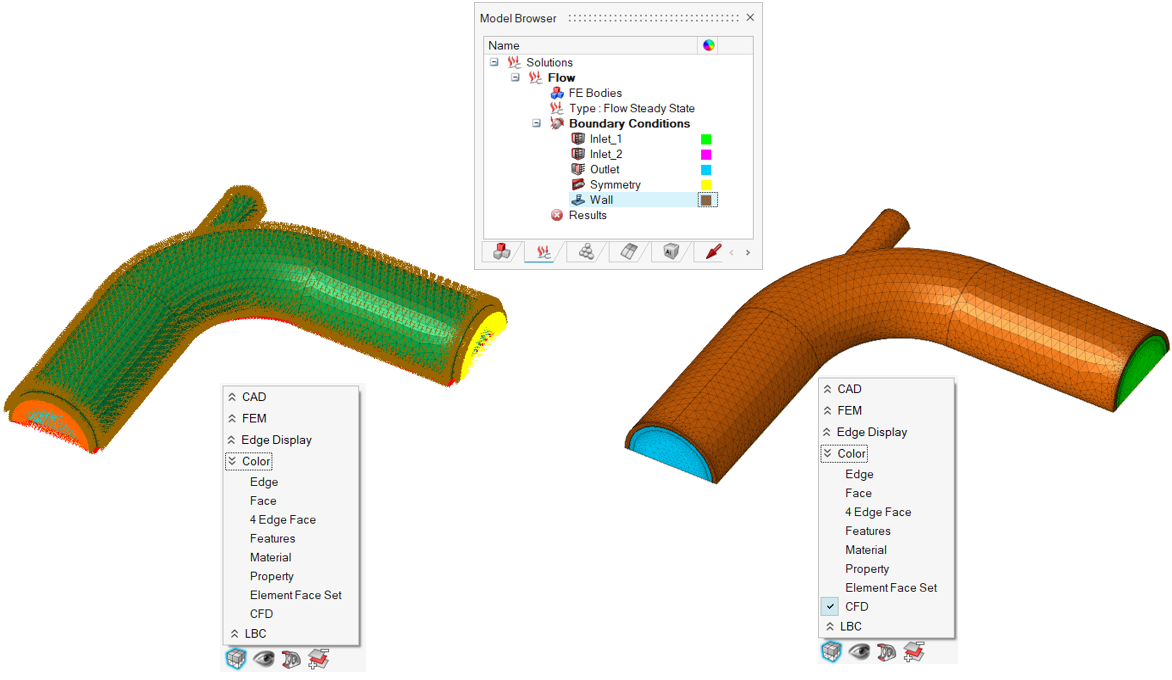
Task: Select the Results tree entry
Action: tap(587, 215)
